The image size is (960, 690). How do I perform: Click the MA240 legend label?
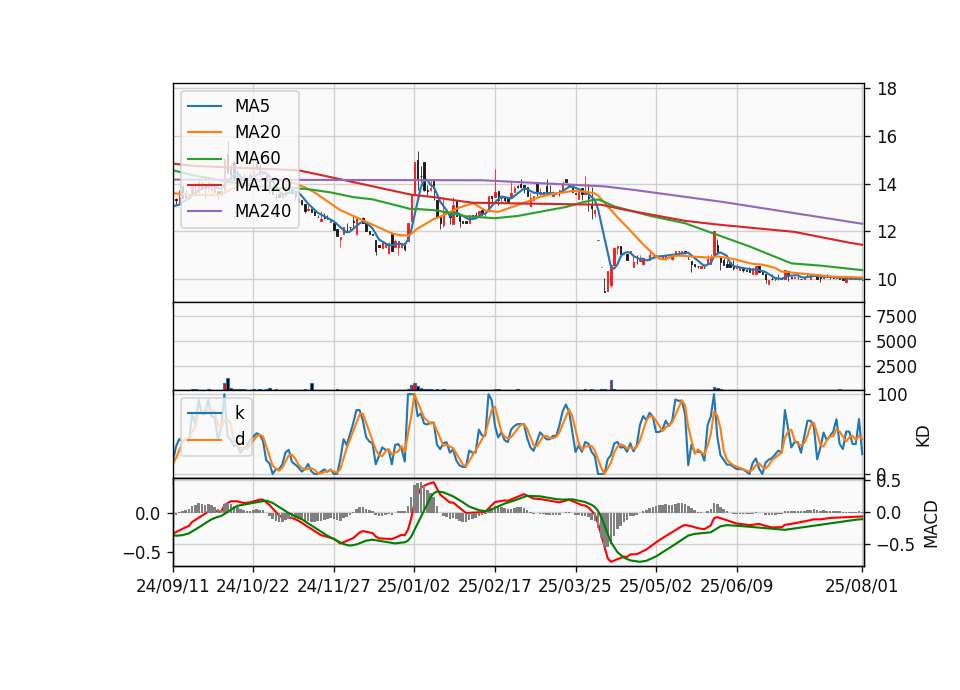tap(263, 211)
